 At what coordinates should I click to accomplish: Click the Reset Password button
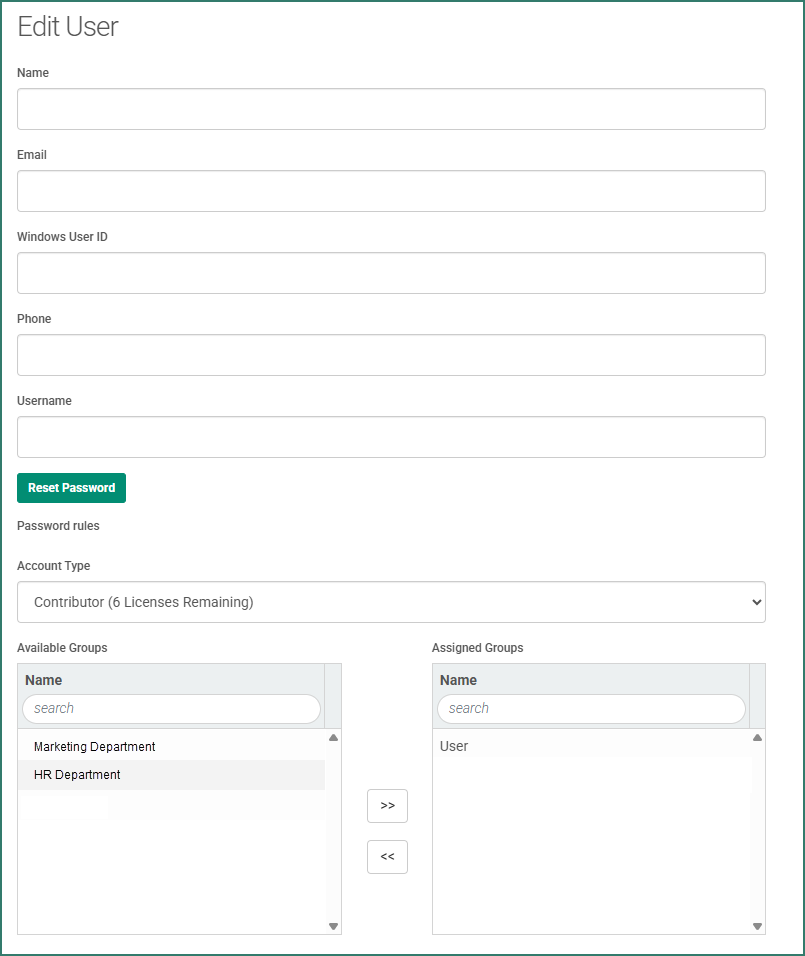tap(71, 488)
